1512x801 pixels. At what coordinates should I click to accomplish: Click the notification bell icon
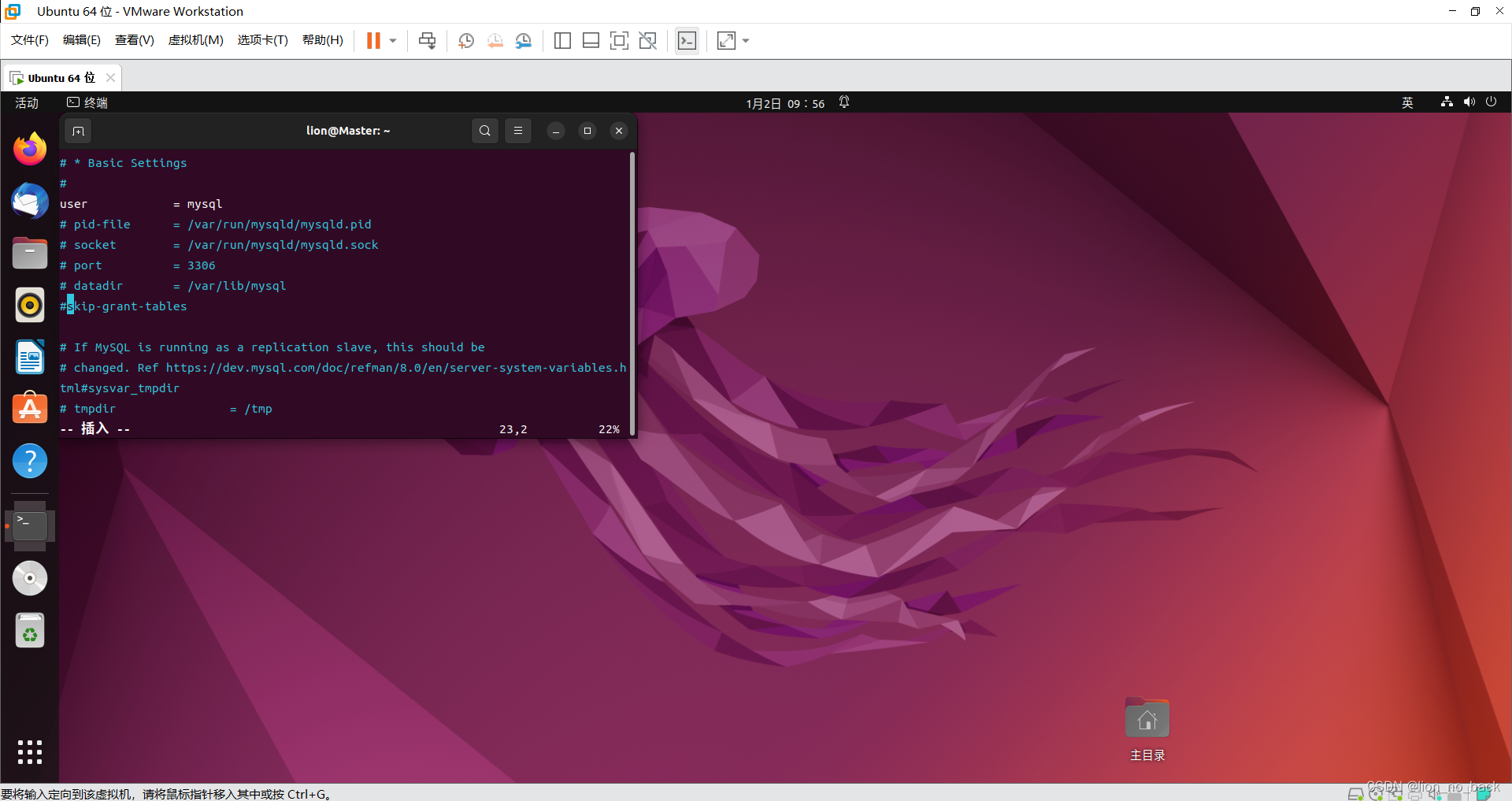(x=844, y=102)
